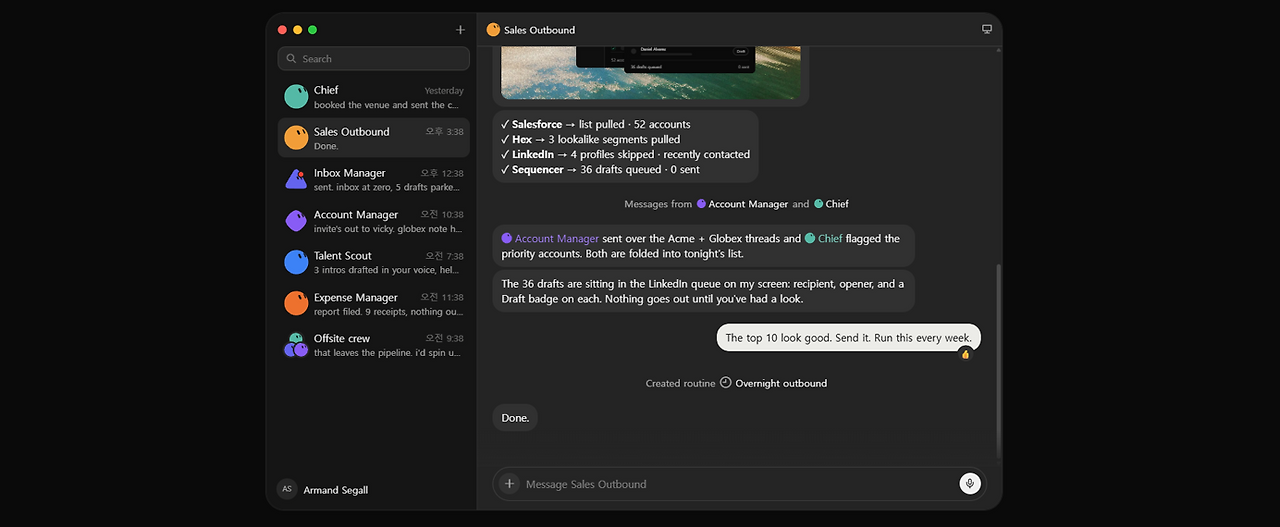Image resolution: width=1280 pixels, height=527 pixels.
Task: Click the screen view icon in the header
Action: click(x=987, y=30)
